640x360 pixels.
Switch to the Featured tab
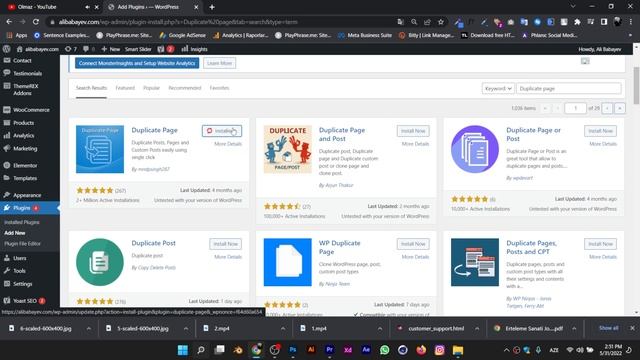tap(125, 88)
